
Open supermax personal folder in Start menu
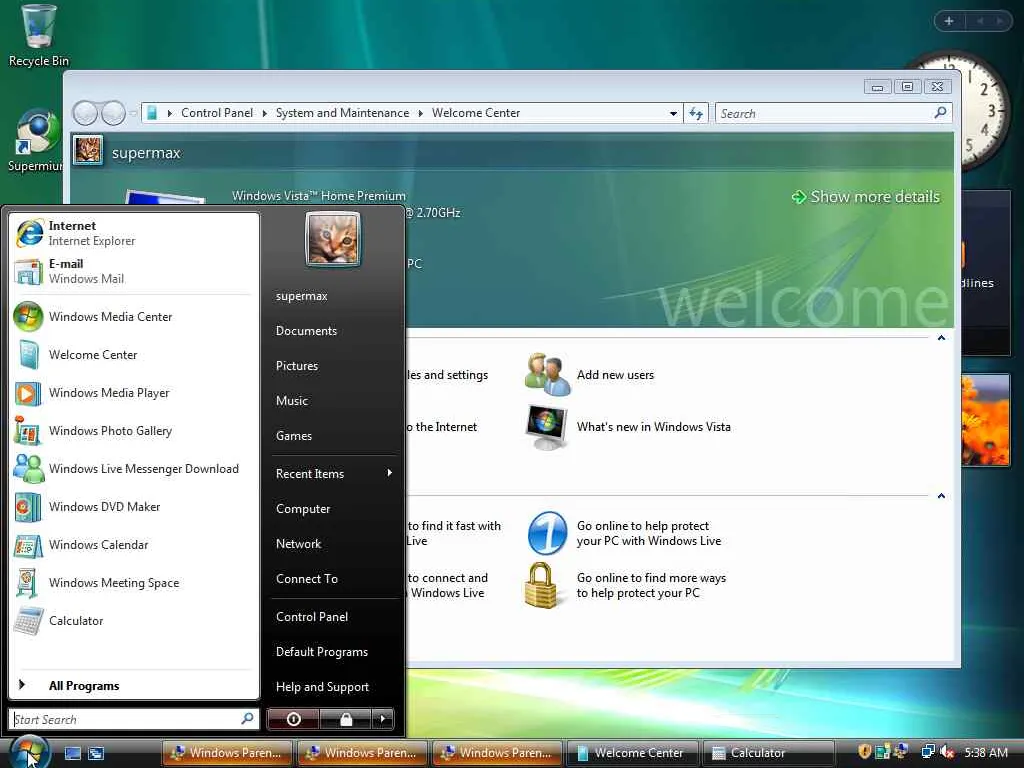pos(333,296)
